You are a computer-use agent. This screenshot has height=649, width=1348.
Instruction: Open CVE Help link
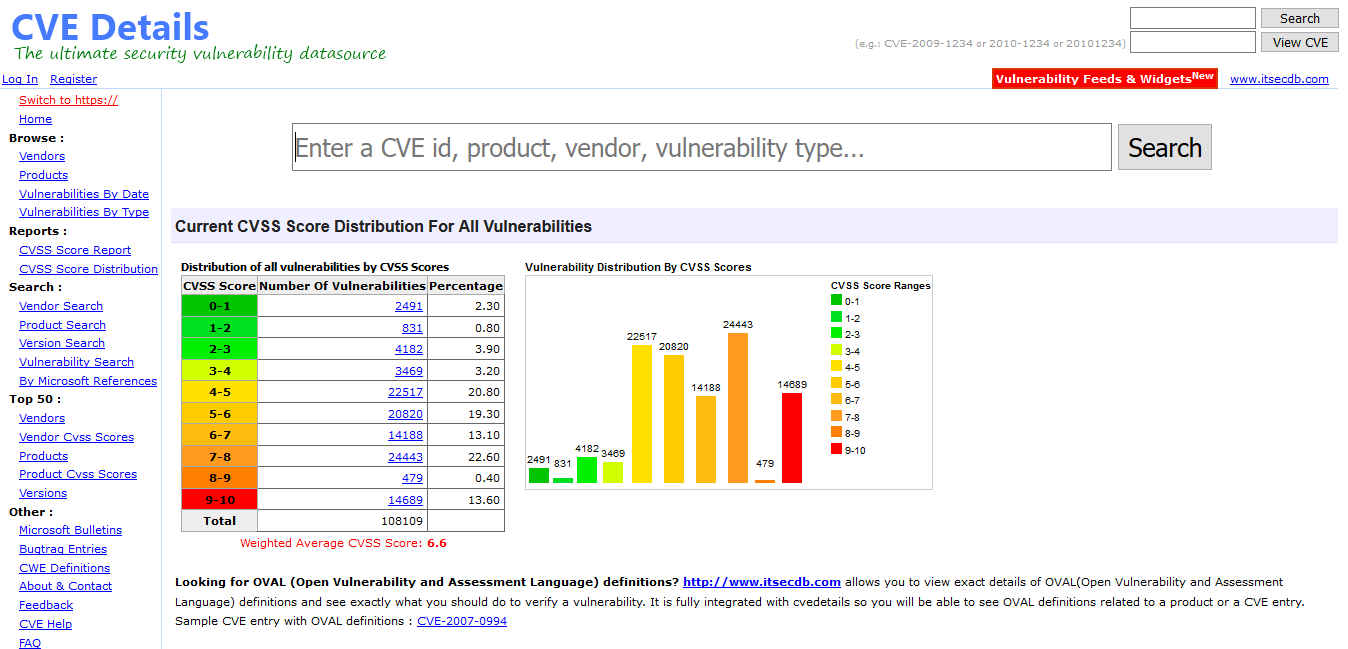(45, 624)
